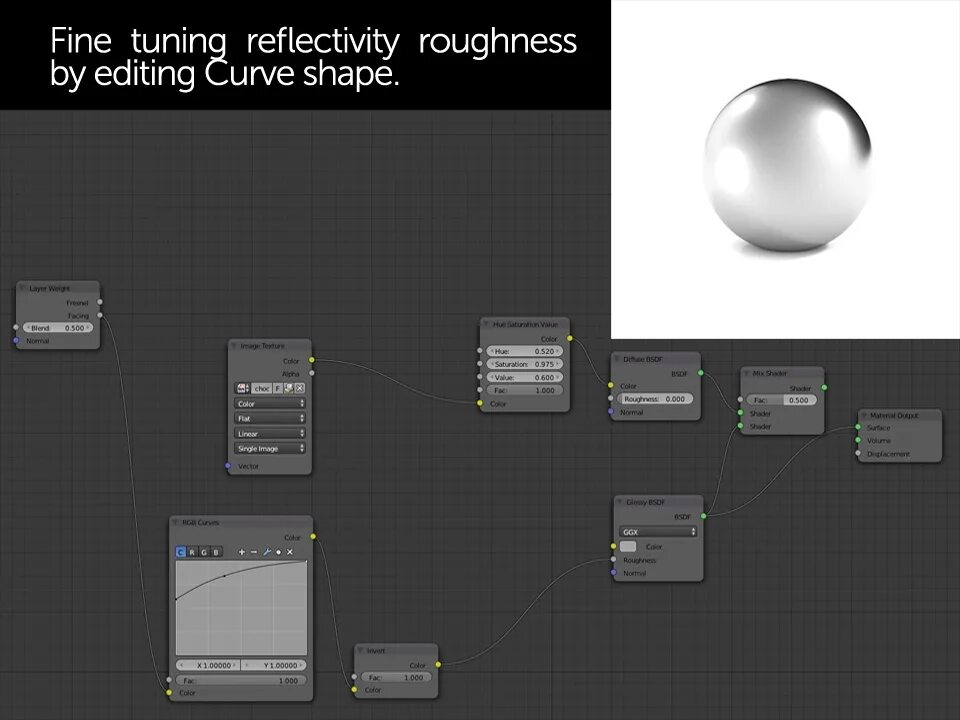Collapse the Invert node
Image resolution: width=960 pixels, height=720 pixels.
pos(360,650)
